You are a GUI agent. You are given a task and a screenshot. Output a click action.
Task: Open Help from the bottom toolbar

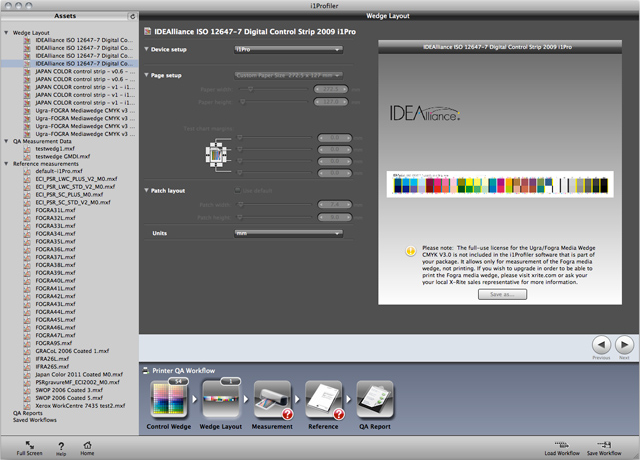click(61, 443)
